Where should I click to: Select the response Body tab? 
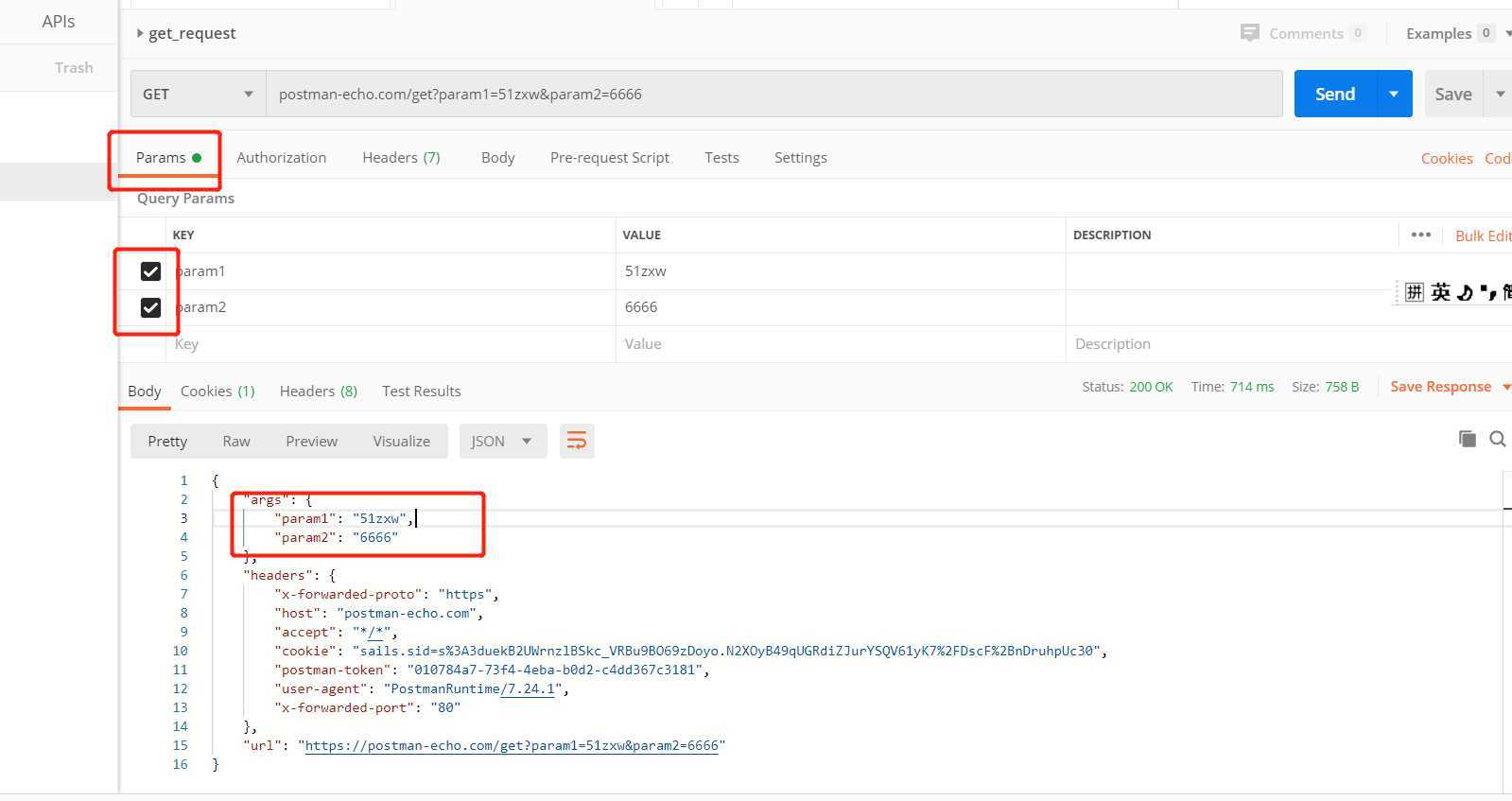tap(145, 392)
